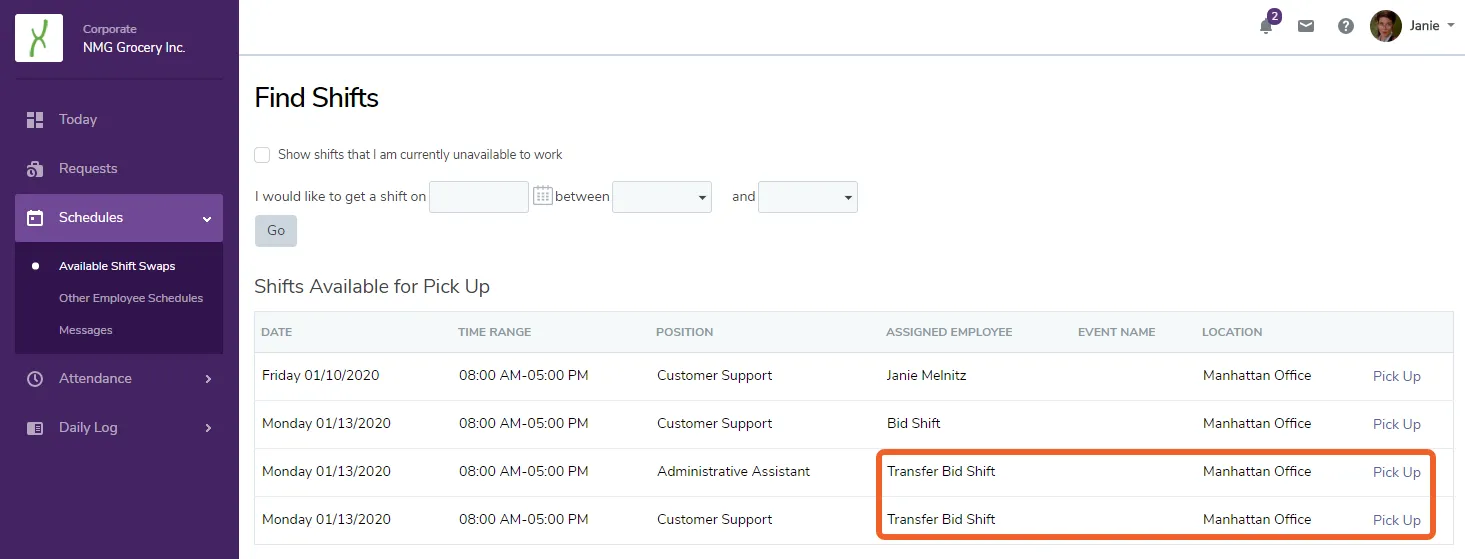Select Schedules menu item

tap(119, 217)
